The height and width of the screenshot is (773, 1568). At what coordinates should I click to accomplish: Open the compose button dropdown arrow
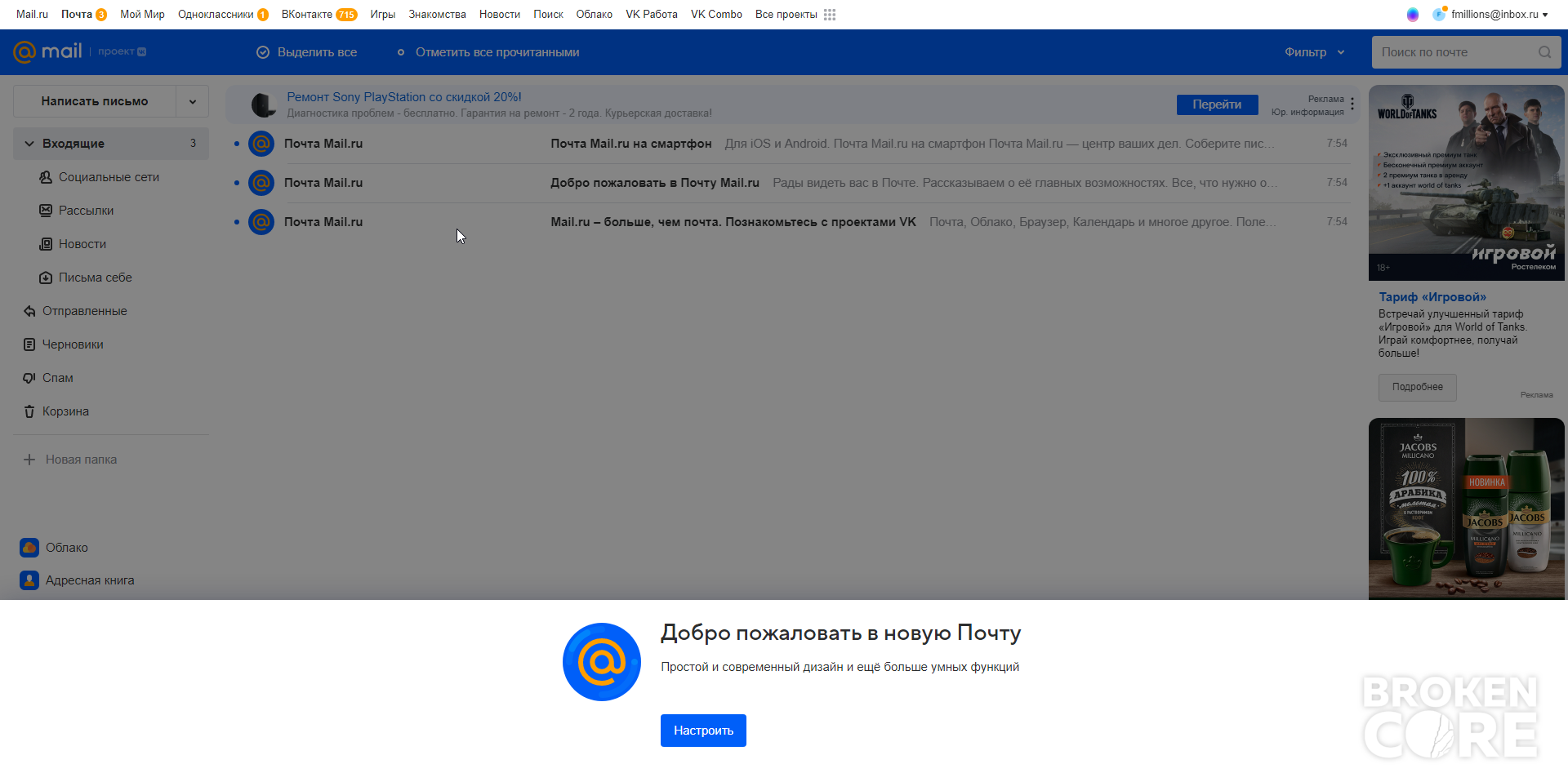click(x=193, y=101)
